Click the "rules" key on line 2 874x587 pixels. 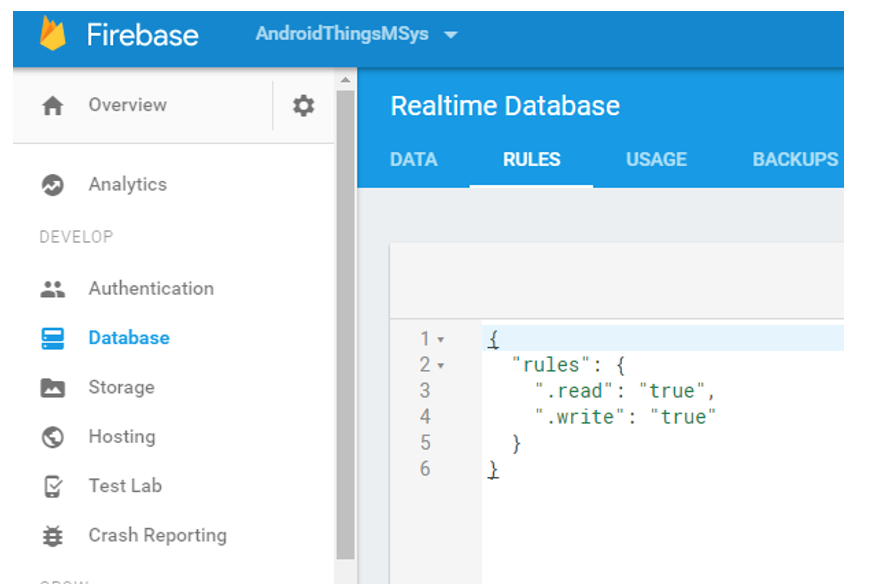pos(551,365)
